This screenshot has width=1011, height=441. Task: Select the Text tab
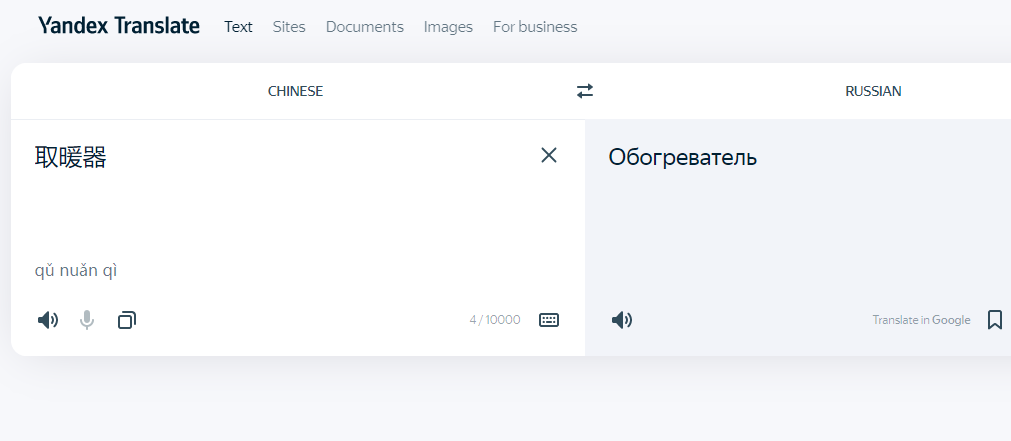(x=238, y=27)
